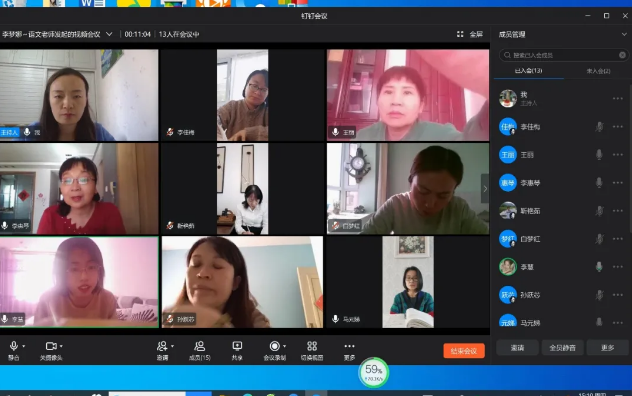Click the 切换视图 switch view icon
This screenshot has width=632, height=396.
312,346
